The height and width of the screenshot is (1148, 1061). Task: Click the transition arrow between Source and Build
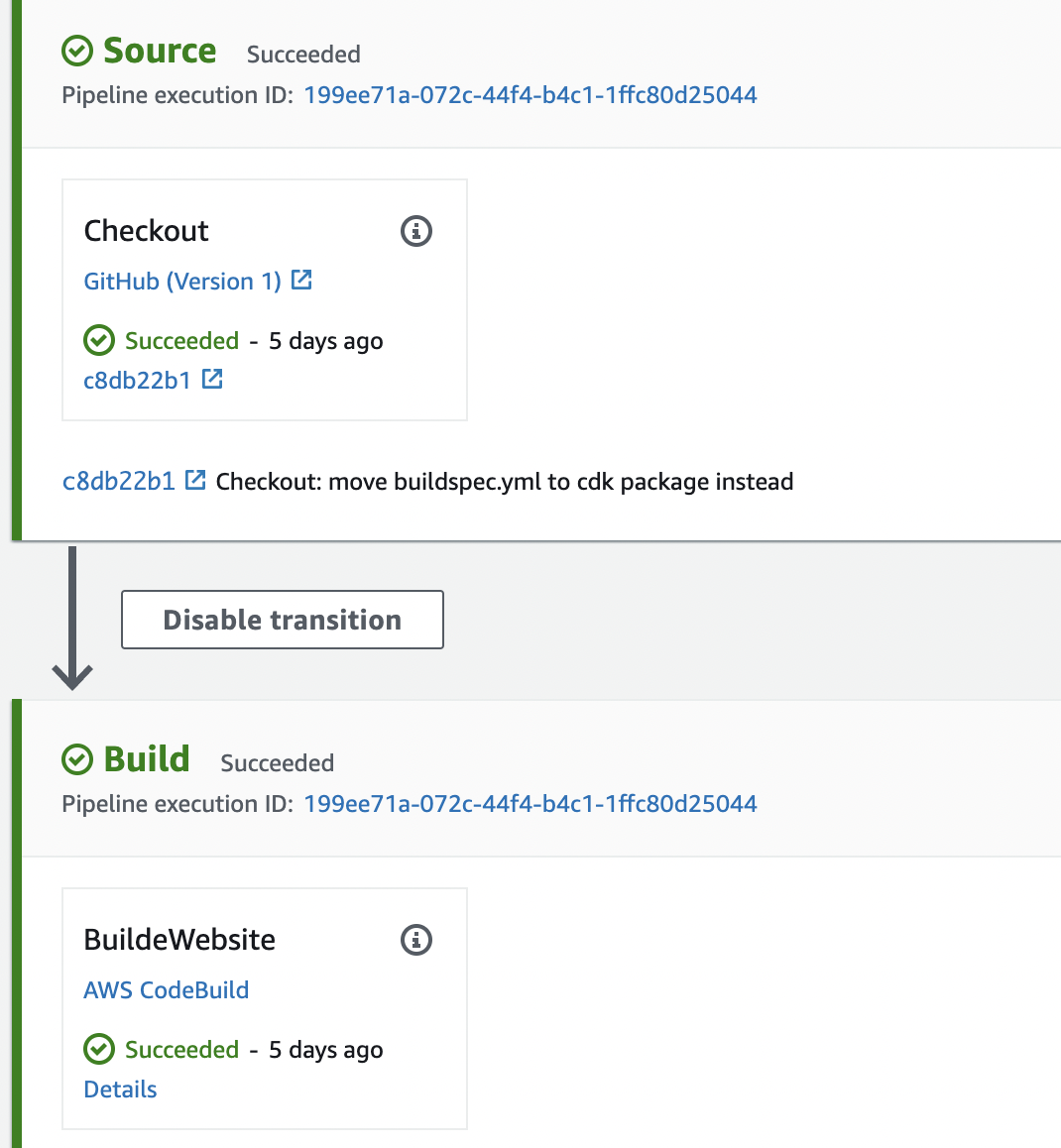(72, 619)
